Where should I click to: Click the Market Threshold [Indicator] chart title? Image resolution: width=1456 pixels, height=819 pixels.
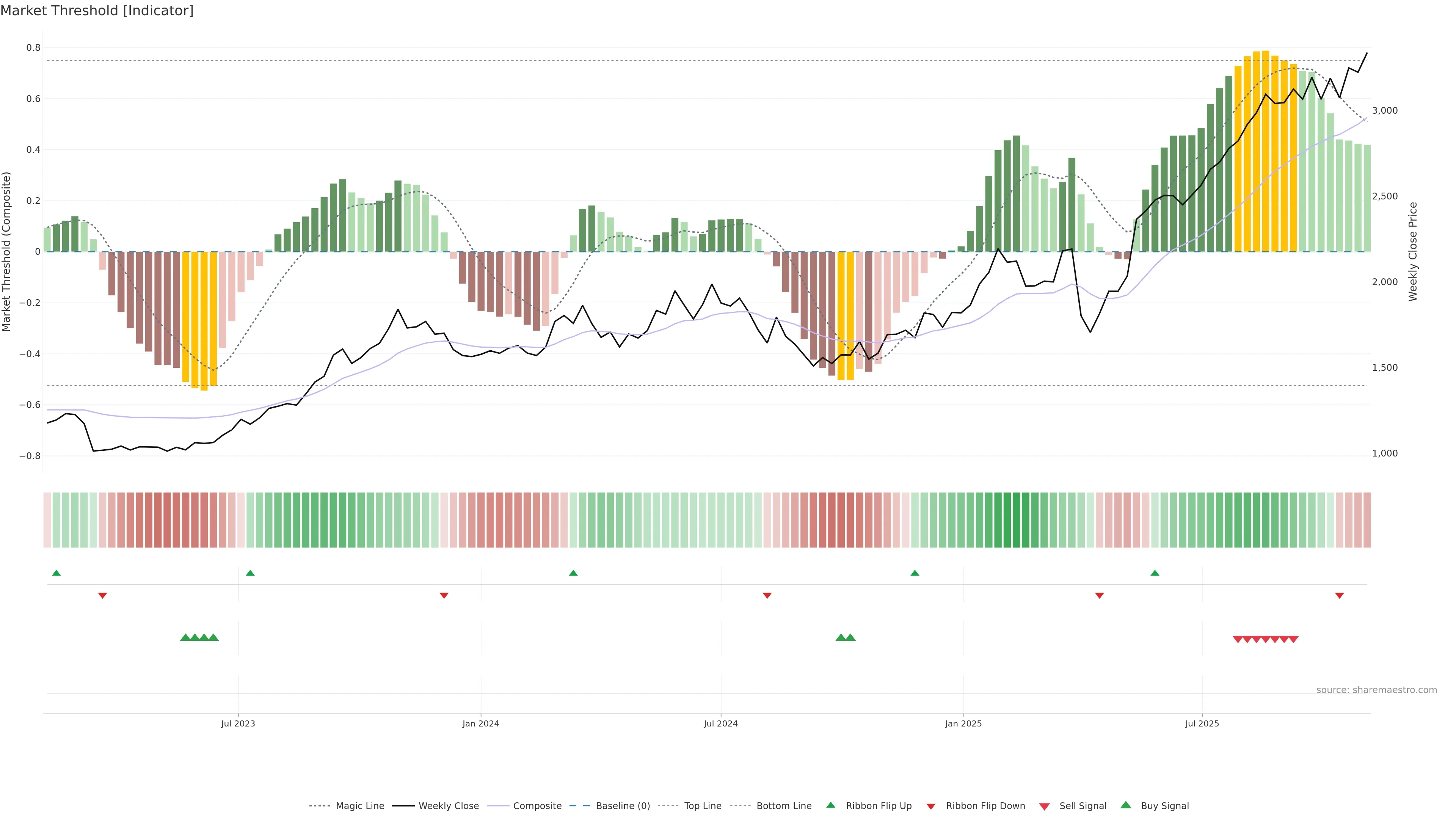pos(97,11)
